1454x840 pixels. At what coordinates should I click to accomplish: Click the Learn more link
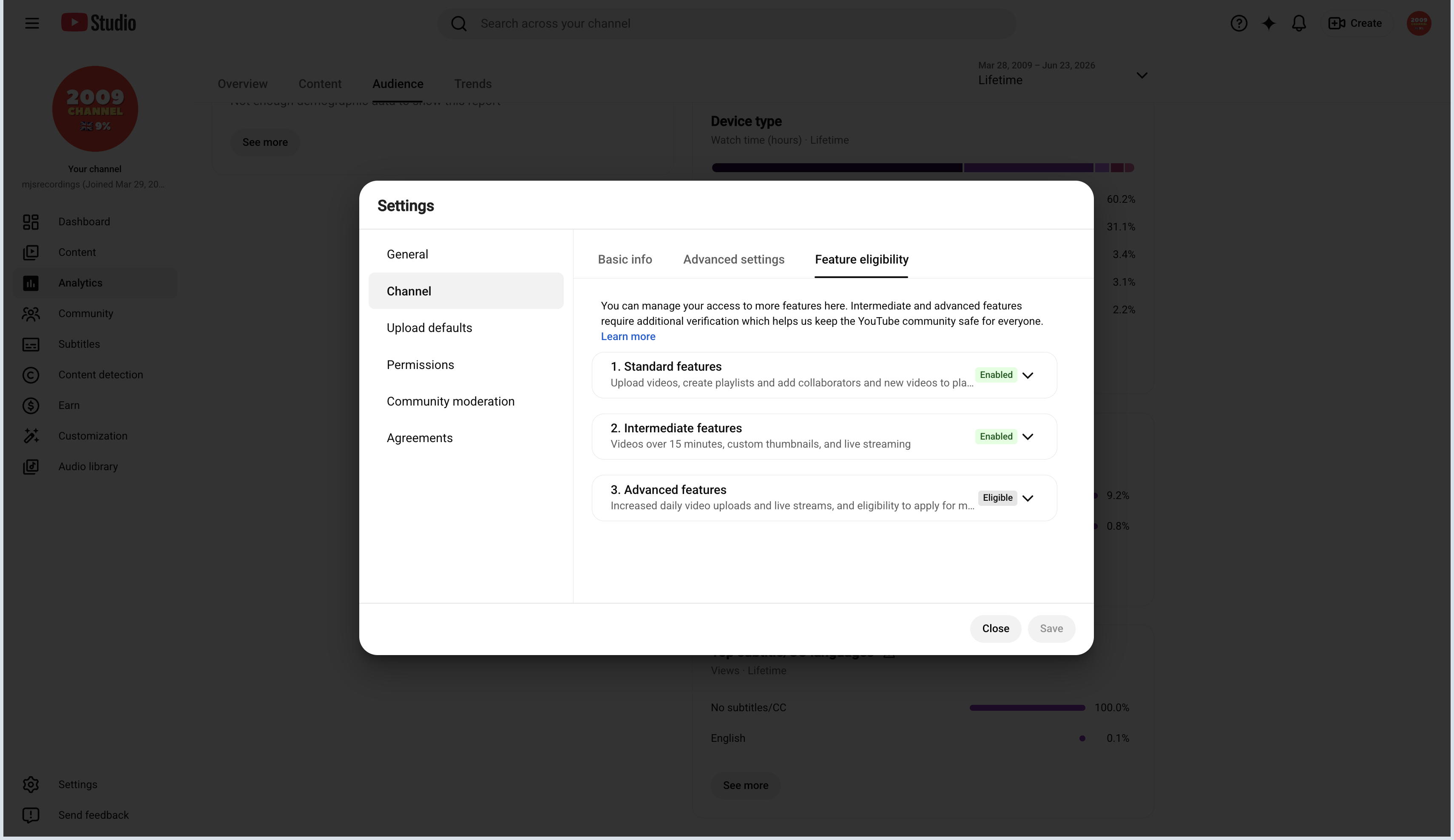628,336
